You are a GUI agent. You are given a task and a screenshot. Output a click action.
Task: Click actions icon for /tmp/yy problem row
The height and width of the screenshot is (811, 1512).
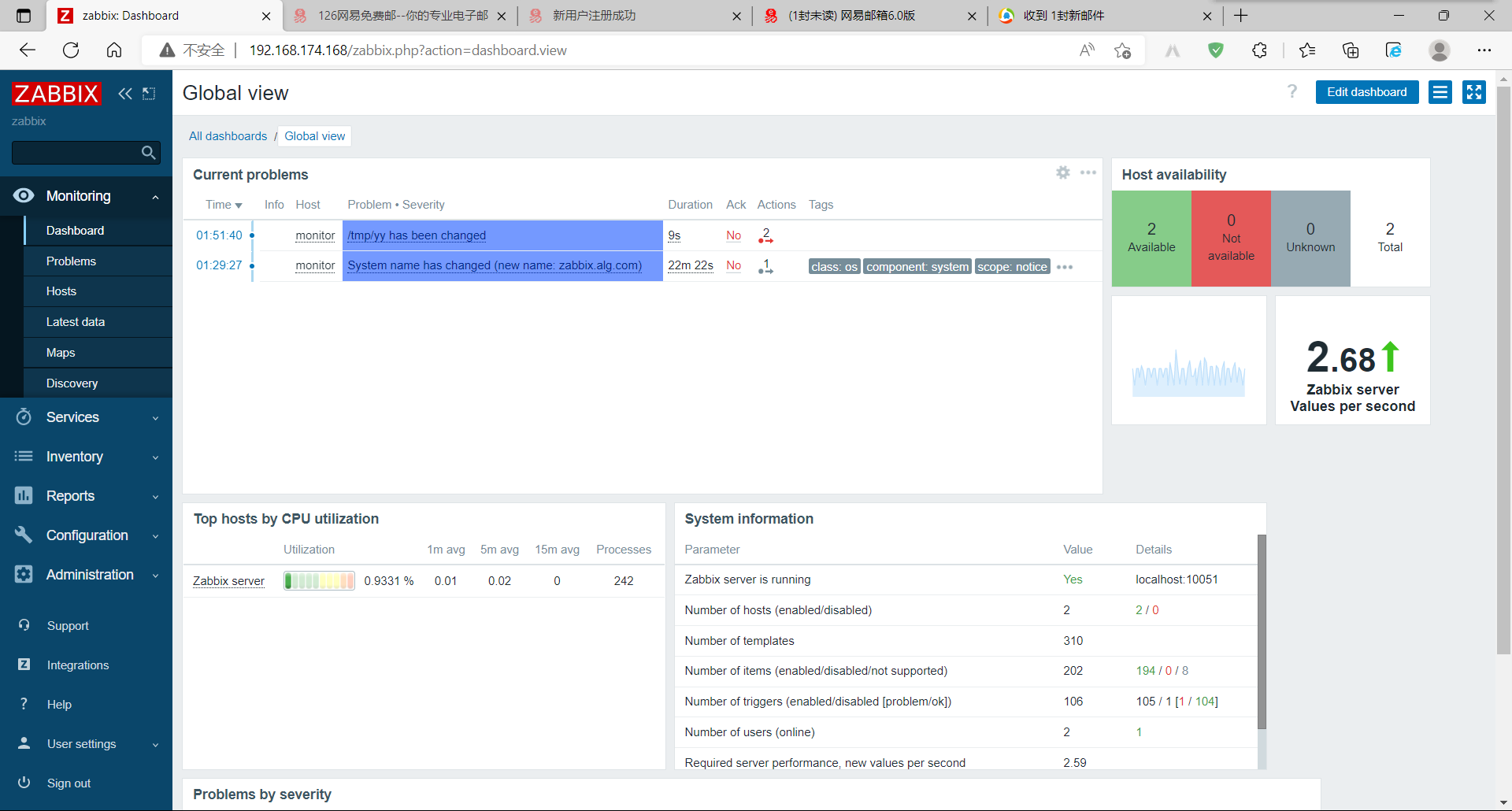[765, 235]
